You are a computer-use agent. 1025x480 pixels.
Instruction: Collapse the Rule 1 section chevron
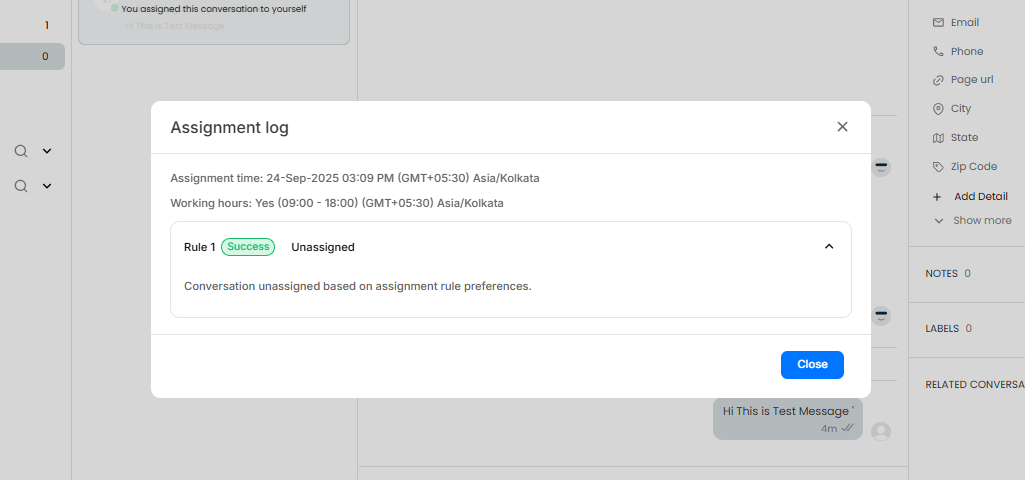pyautogui.click(x=829, y=247)
